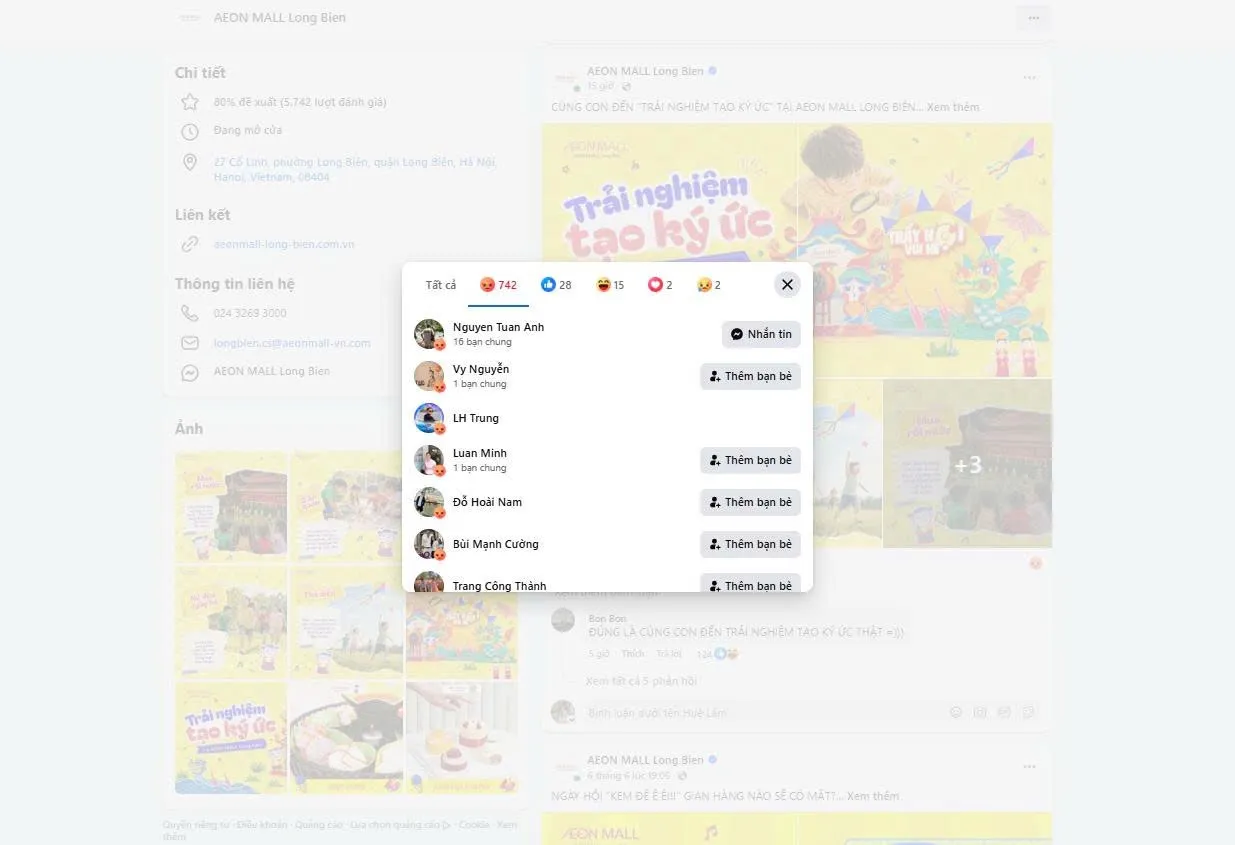The image size is (1235, 845).
Task: Click the 'Cookie' footer link
Action: click(x=474, y=825)
